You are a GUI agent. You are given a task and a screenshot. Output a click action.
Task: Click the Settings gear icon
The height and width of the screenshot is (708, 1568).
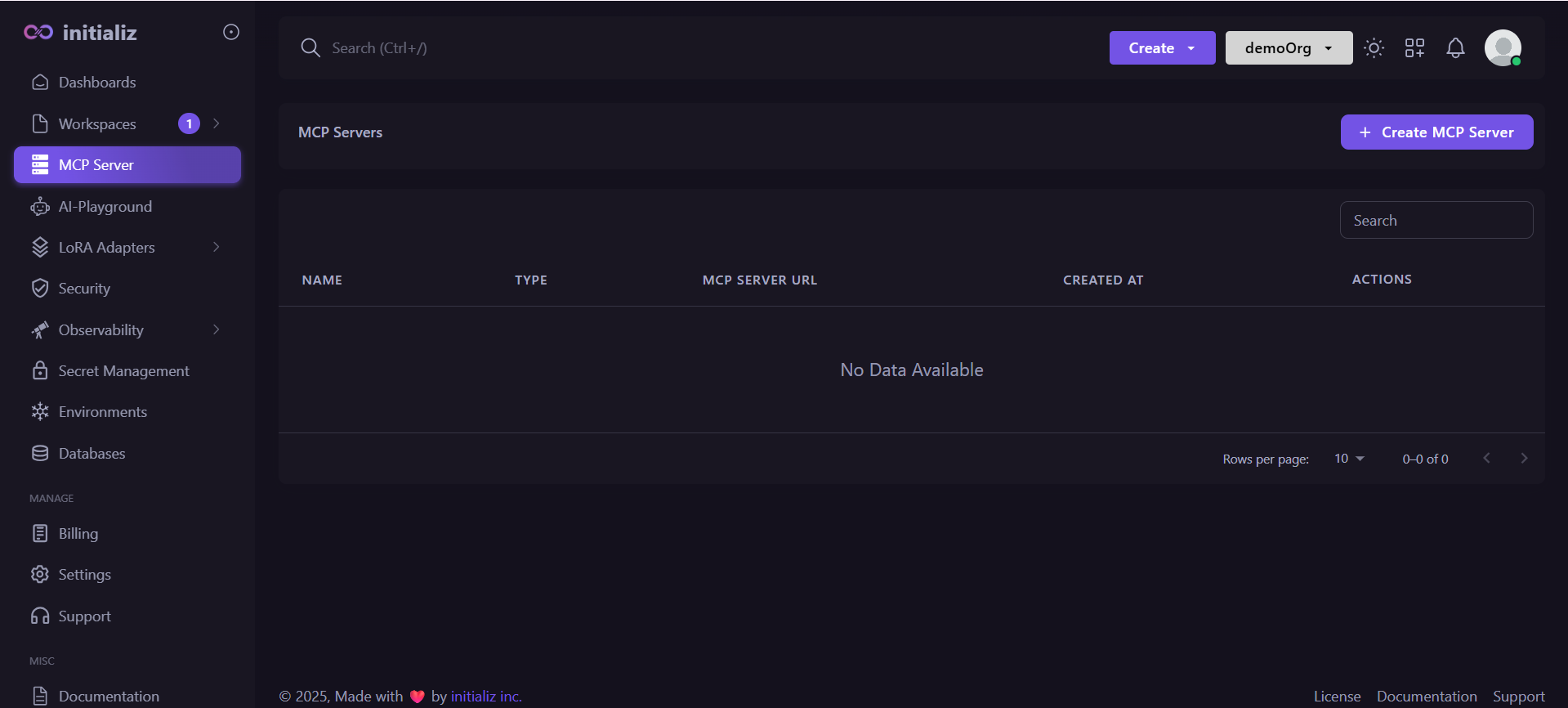pos(40,574)
